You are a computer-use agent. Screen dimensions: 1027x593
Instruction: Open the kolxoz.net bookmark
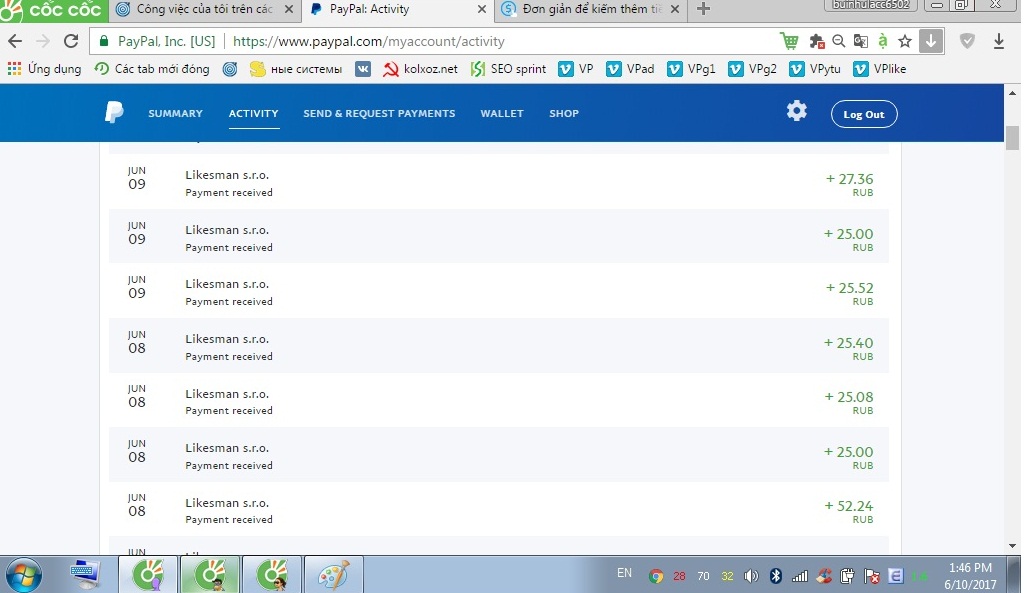420,69
